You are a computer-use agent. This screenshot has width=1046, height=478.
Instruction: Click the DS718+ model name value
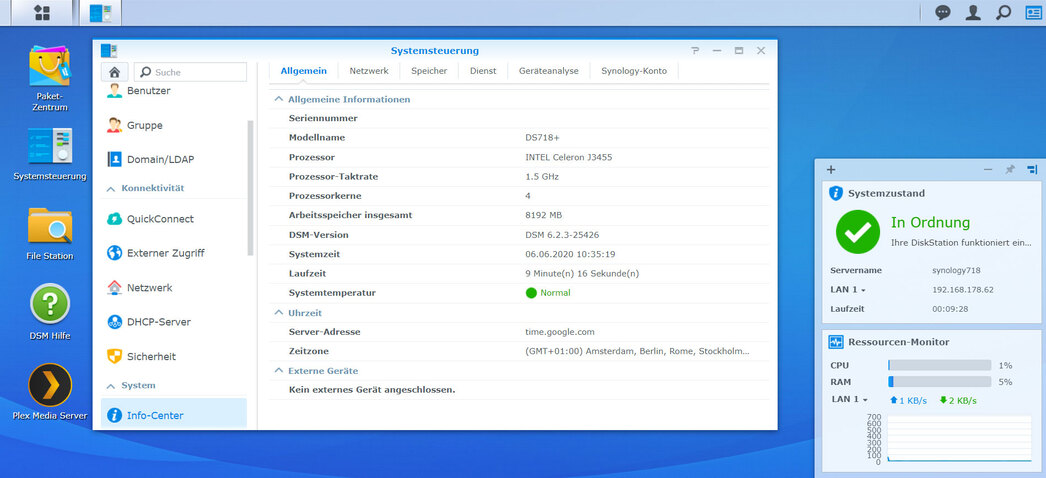(542, 138)
